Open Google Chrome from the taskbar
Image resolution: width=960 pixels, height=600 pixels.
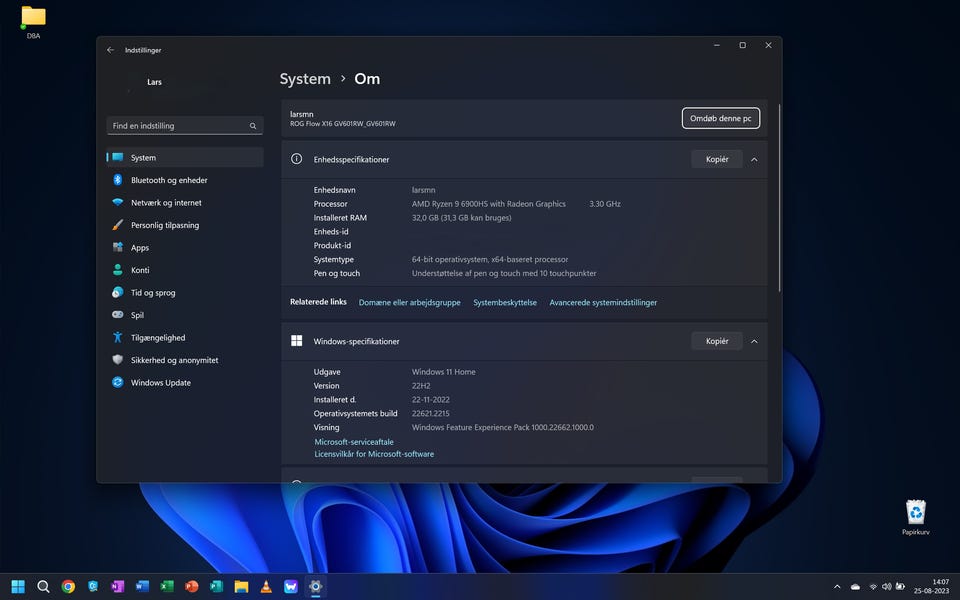68,587
